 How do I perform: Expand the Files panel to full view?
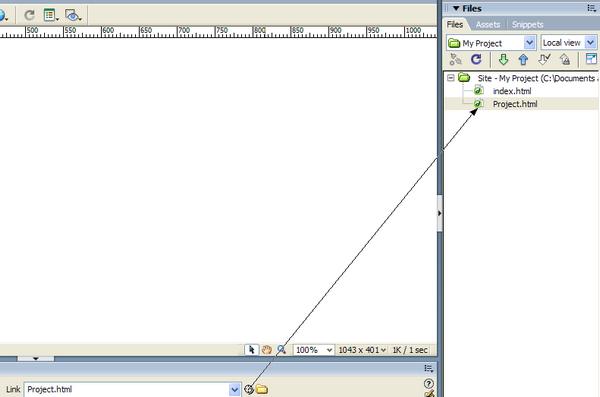(x=591, y=59)
